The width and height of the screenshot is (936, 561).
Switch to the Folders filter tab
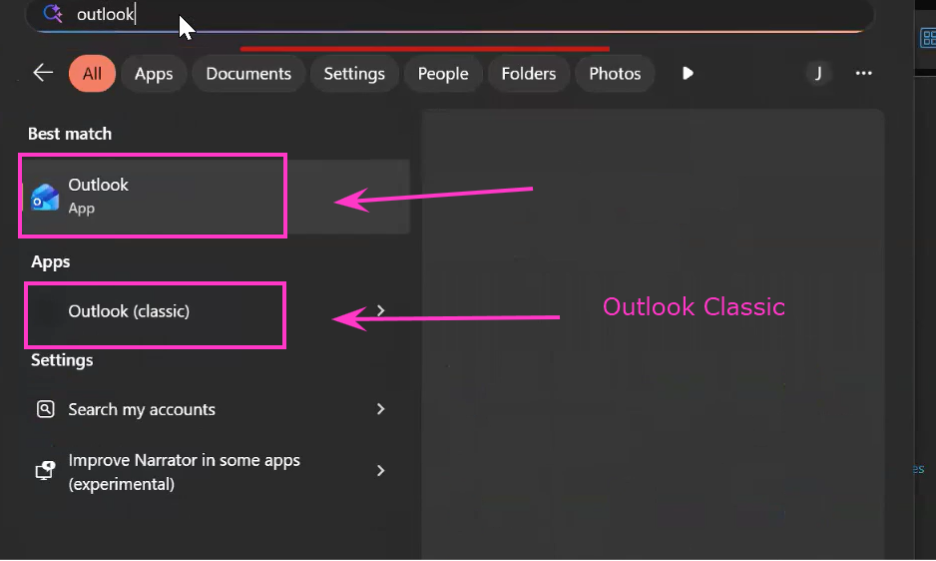tap(528, 73)
